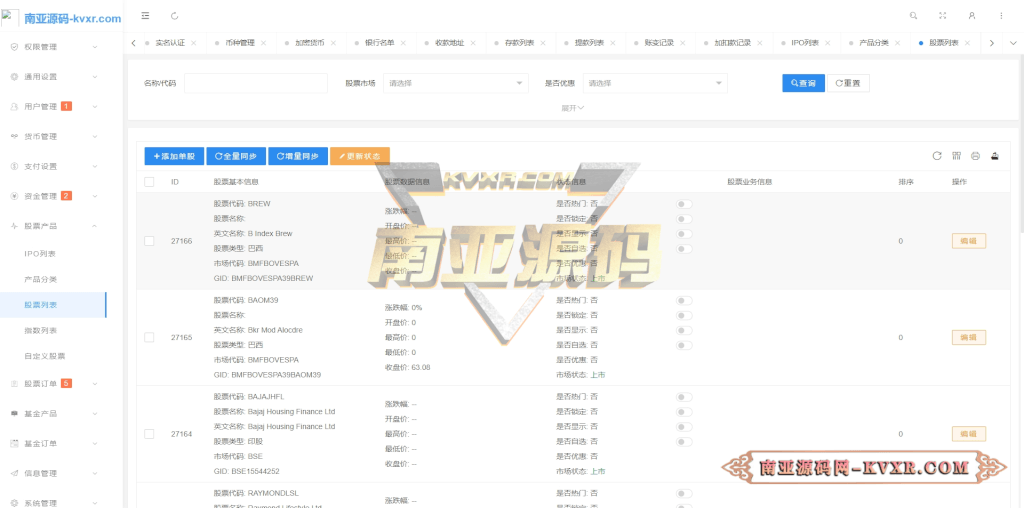Image resolution: width=1024 pixels, height=508 pixels.
Task: Open column filter settings icon
Action: coord(956,156)
